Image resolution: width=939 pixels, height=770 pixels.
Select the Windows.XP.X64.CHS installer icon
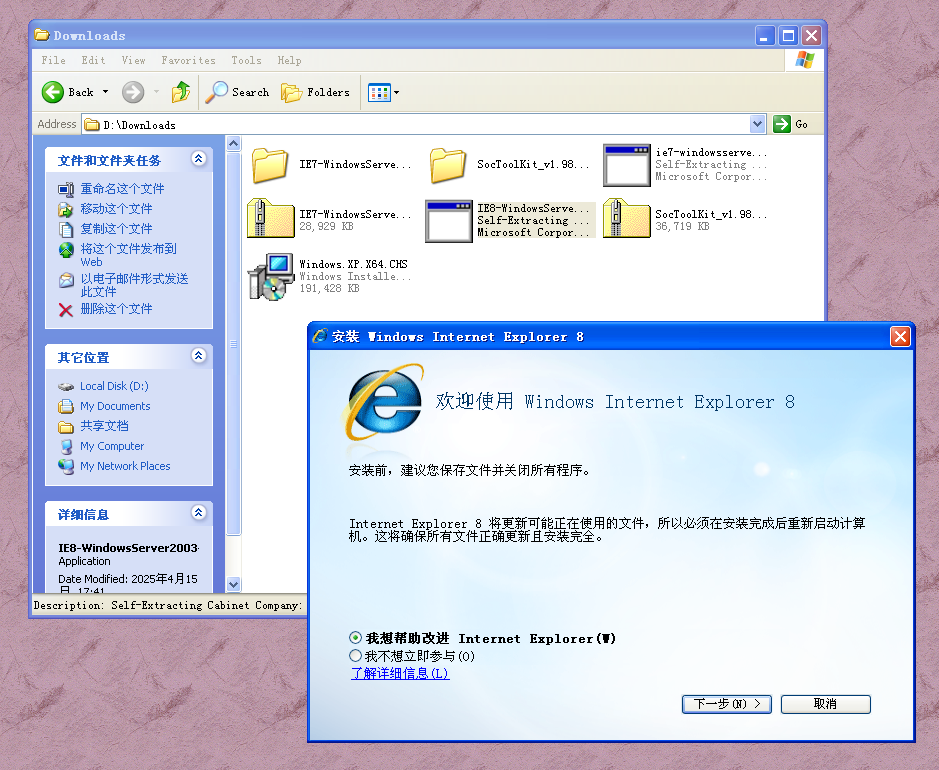click(x=271, y=277)
